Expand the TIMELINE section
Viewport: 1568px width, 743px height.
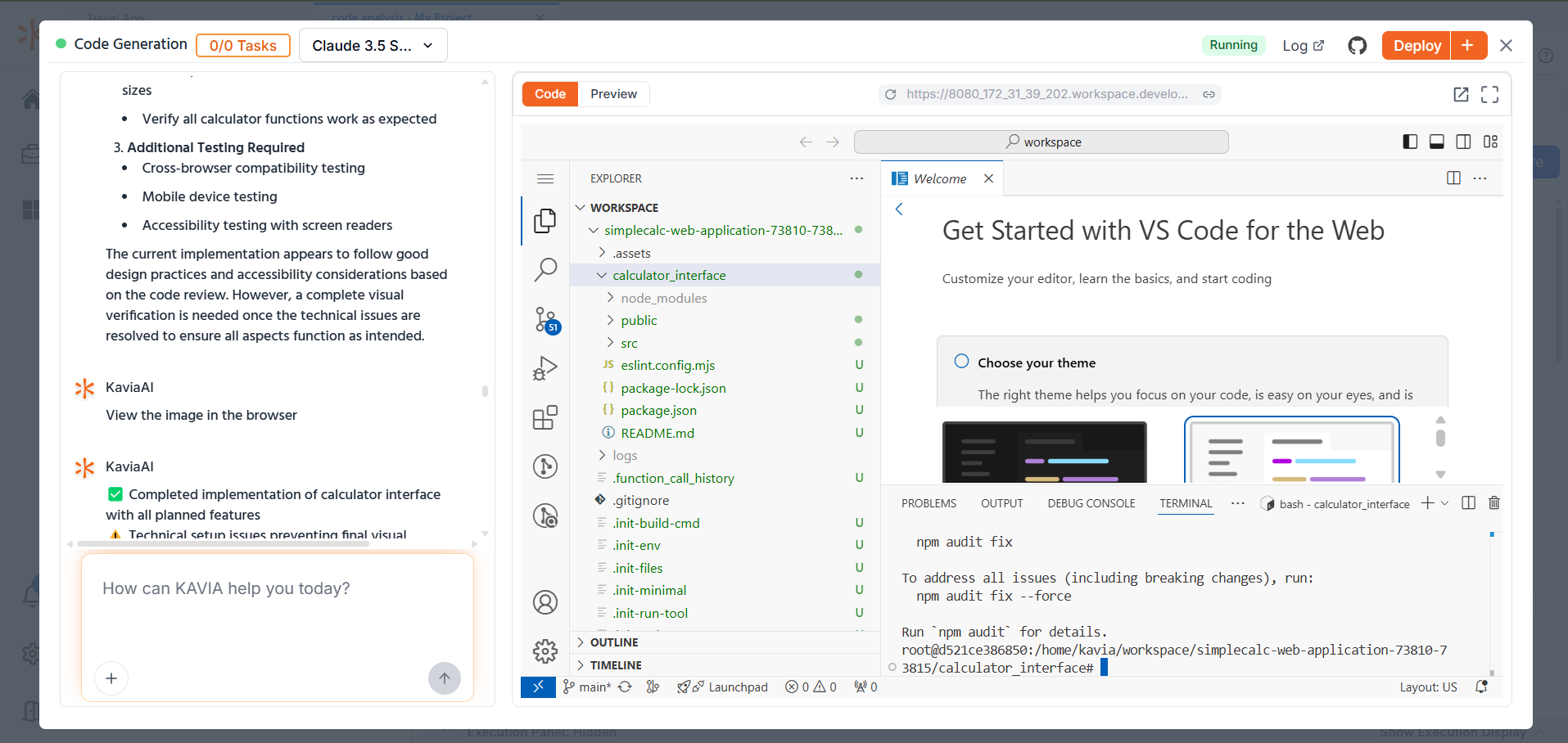(581, 665)
